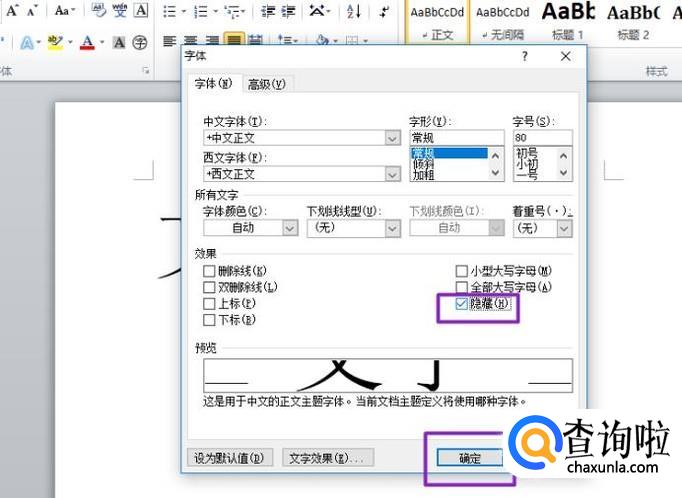Close the 字体 dialog
The height and width of the screenshot is (498, 682).
point(565,56)
